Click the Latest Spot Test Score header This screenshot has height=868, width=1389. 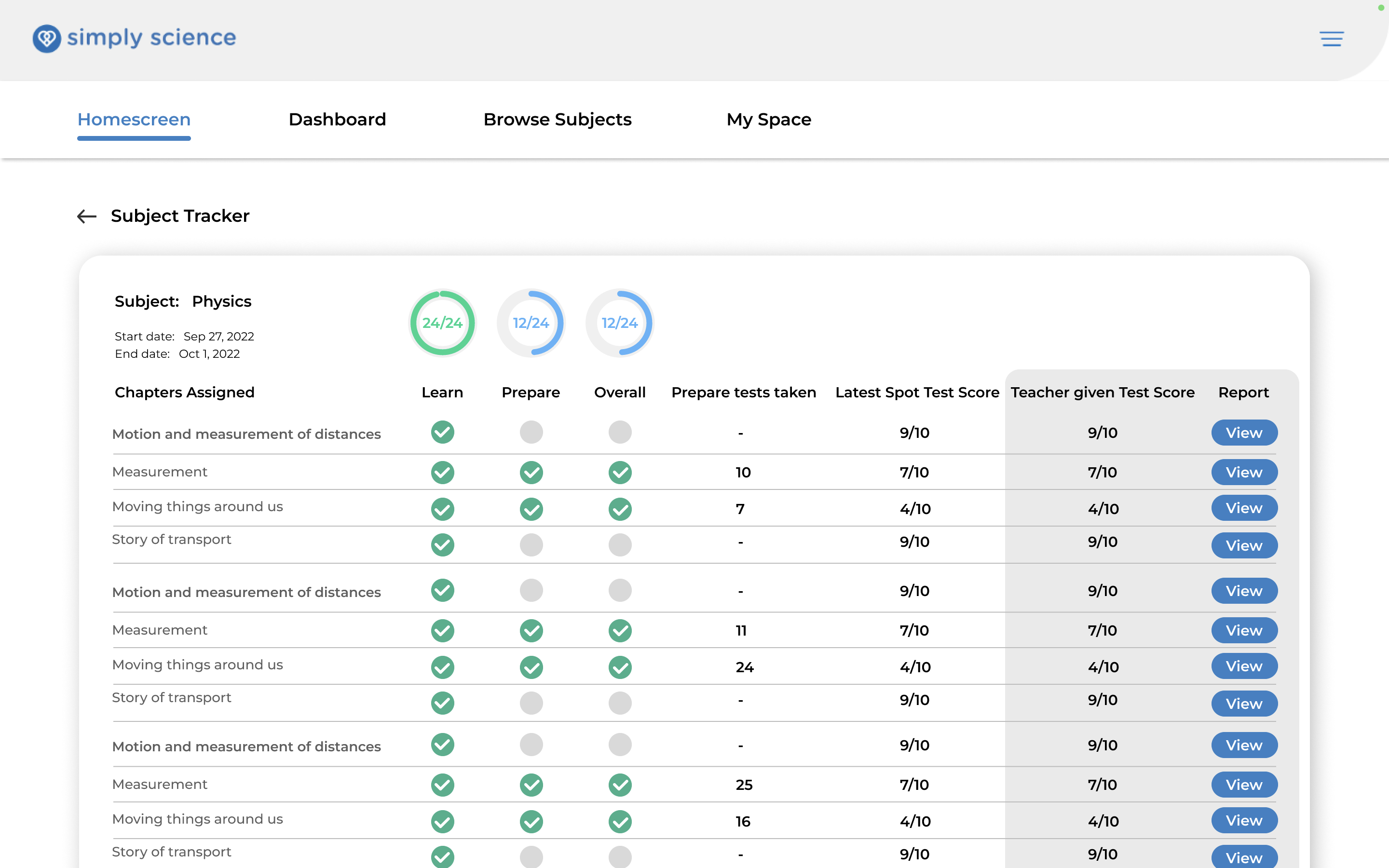[917, 392]
